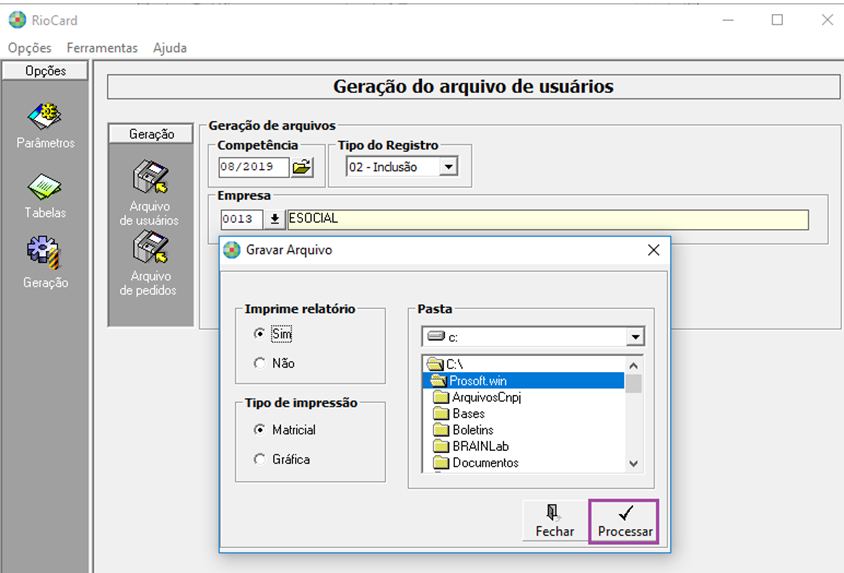Click the folder icon next to Competência
This screenshot has height=573, width=844.
(x=302, y=167)
